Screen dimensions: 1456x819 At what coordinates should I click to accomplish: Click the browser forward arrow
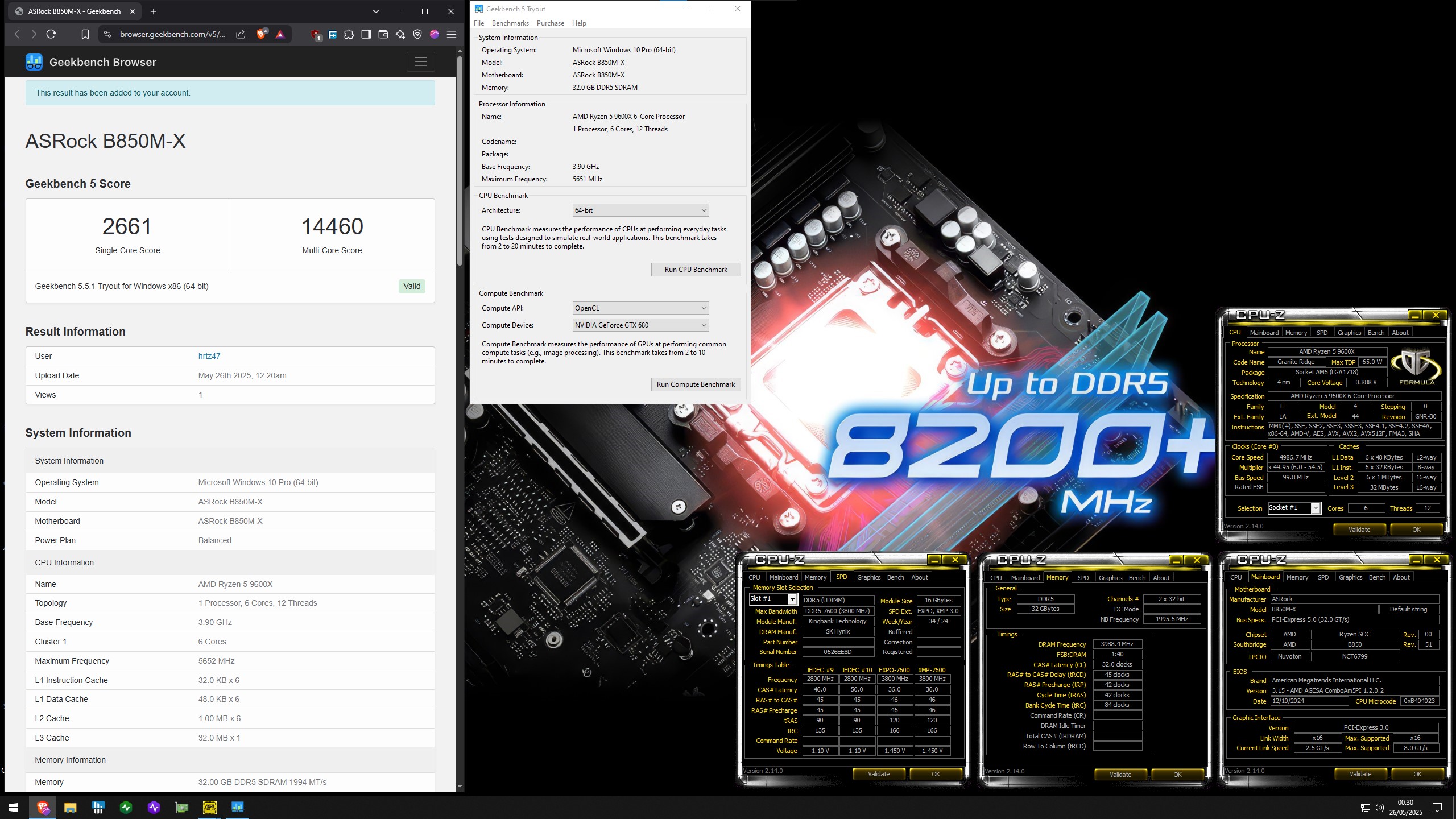pos(34,34)
